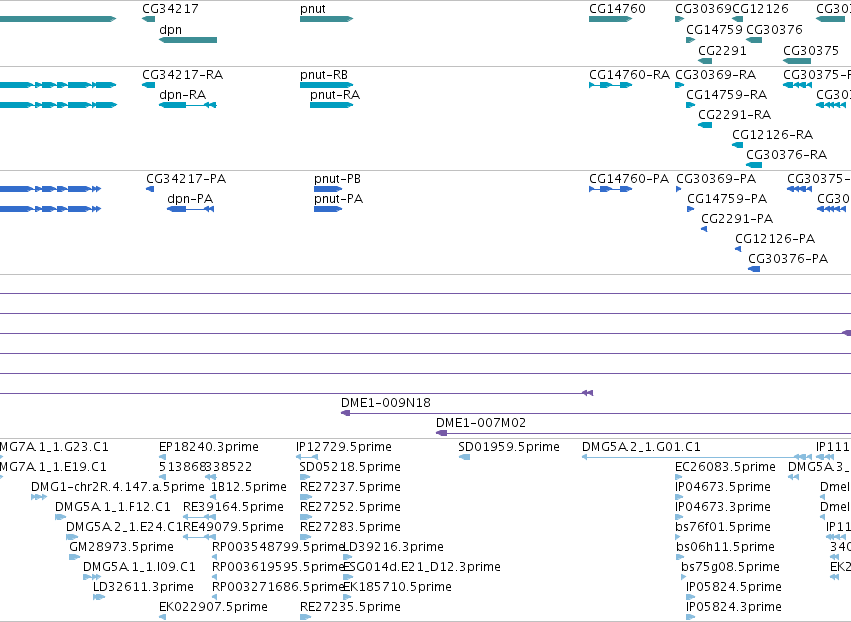Click the IP04673.5prime EST label
Image resolution: width=851 pixels, height=622 pixels.
pyautogui.click(x=723, y=487)
